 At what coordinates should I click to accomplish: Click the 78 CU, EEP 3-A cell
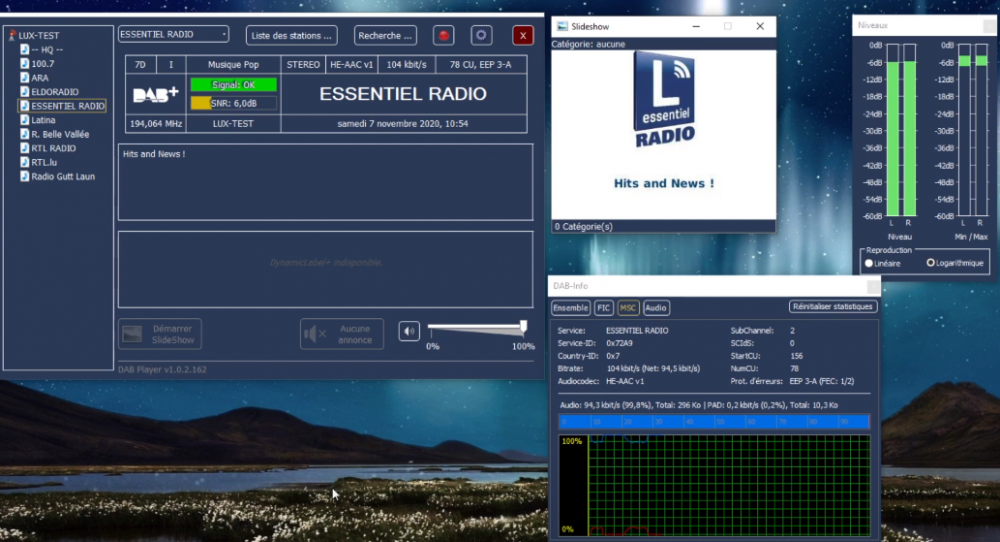[481, 64]
